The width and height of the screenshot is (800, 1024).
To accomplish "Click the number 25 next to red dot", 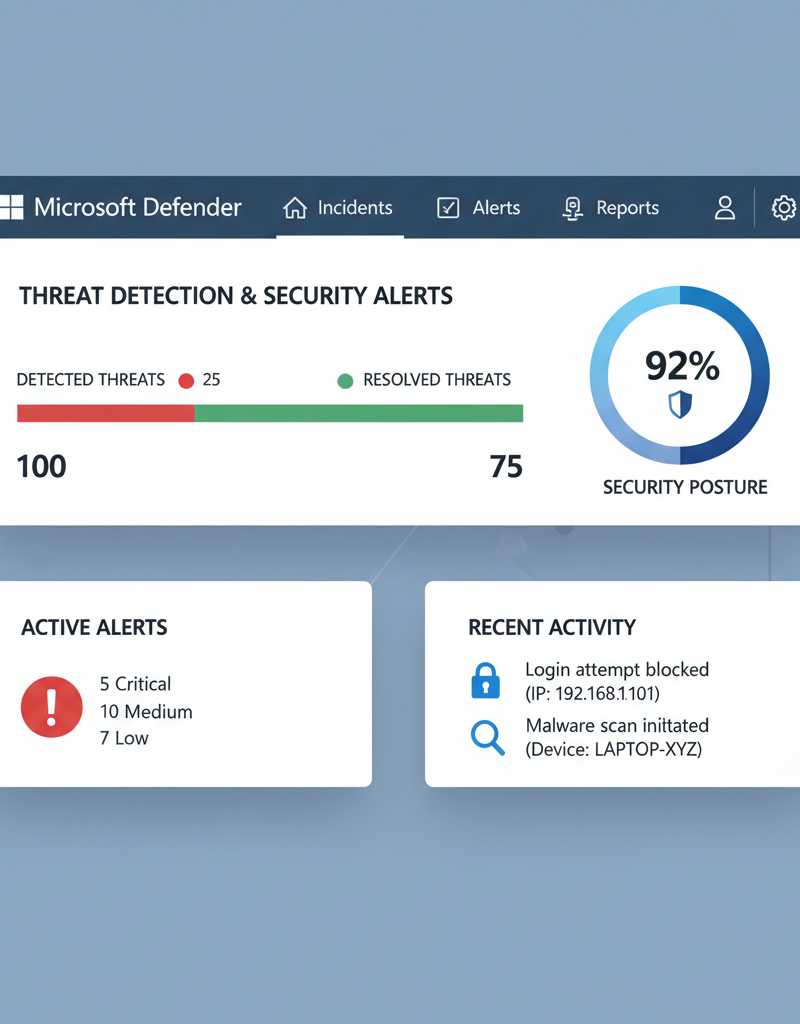I will pyautogui.click(x=211, y=380).
